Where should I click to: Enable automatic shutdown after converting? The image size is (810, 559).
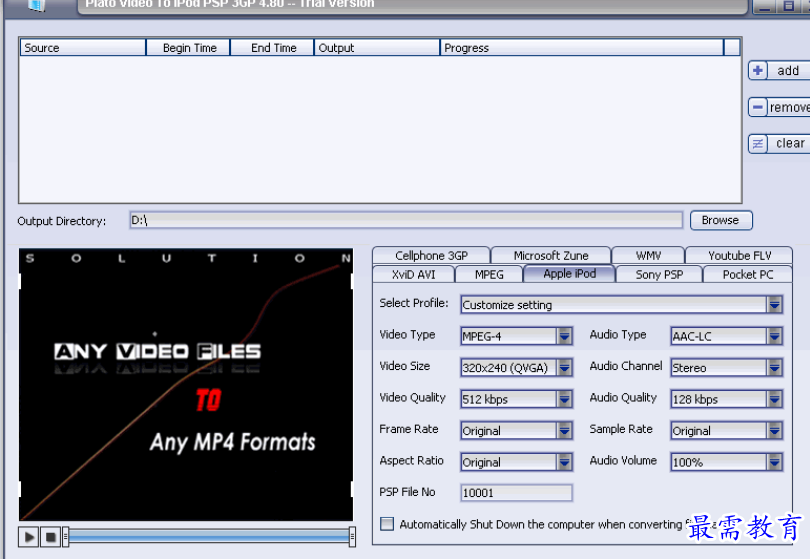387,524
